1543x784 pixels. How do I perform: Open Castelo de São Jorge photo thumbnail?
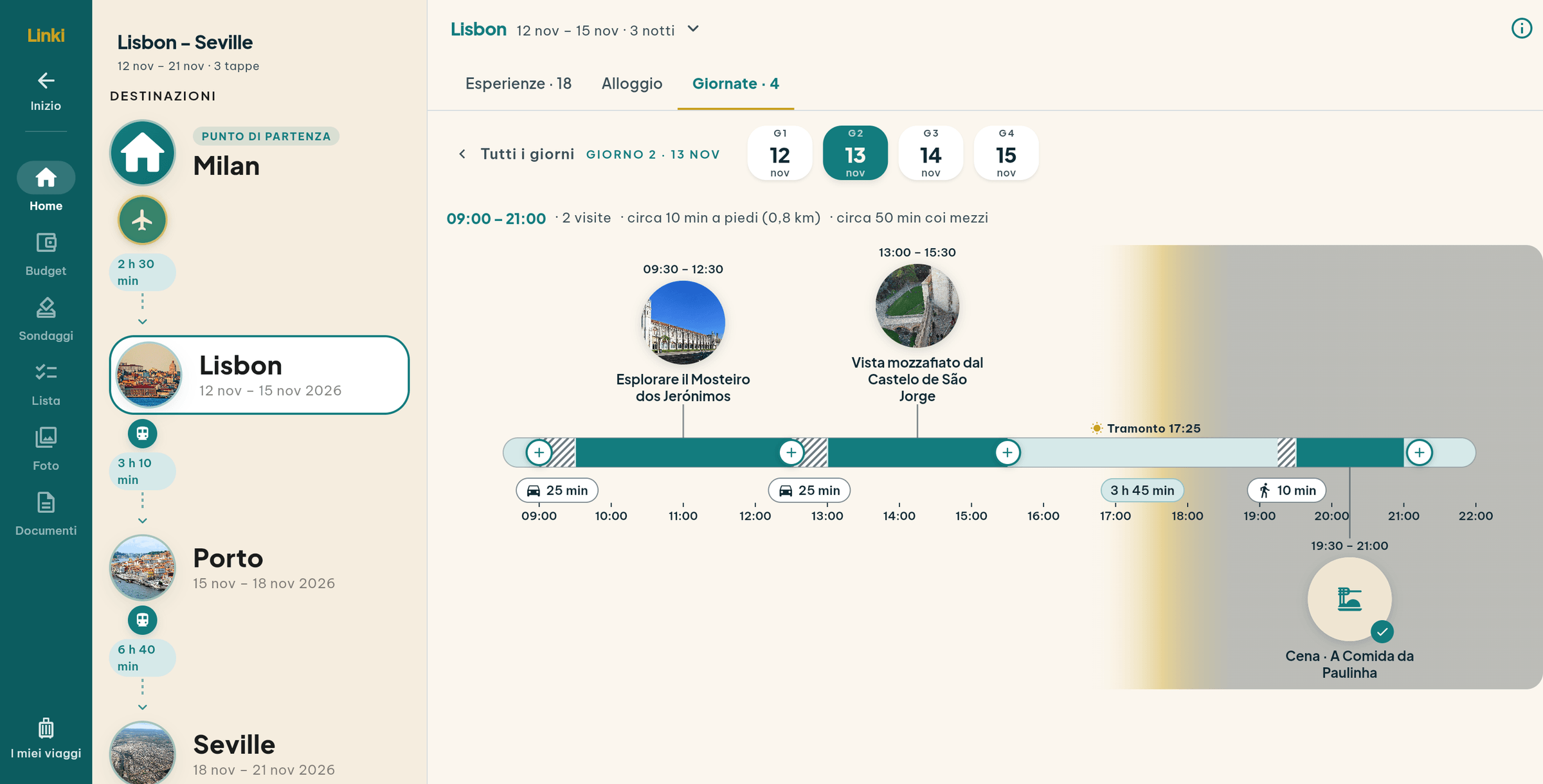click(917, 306)
